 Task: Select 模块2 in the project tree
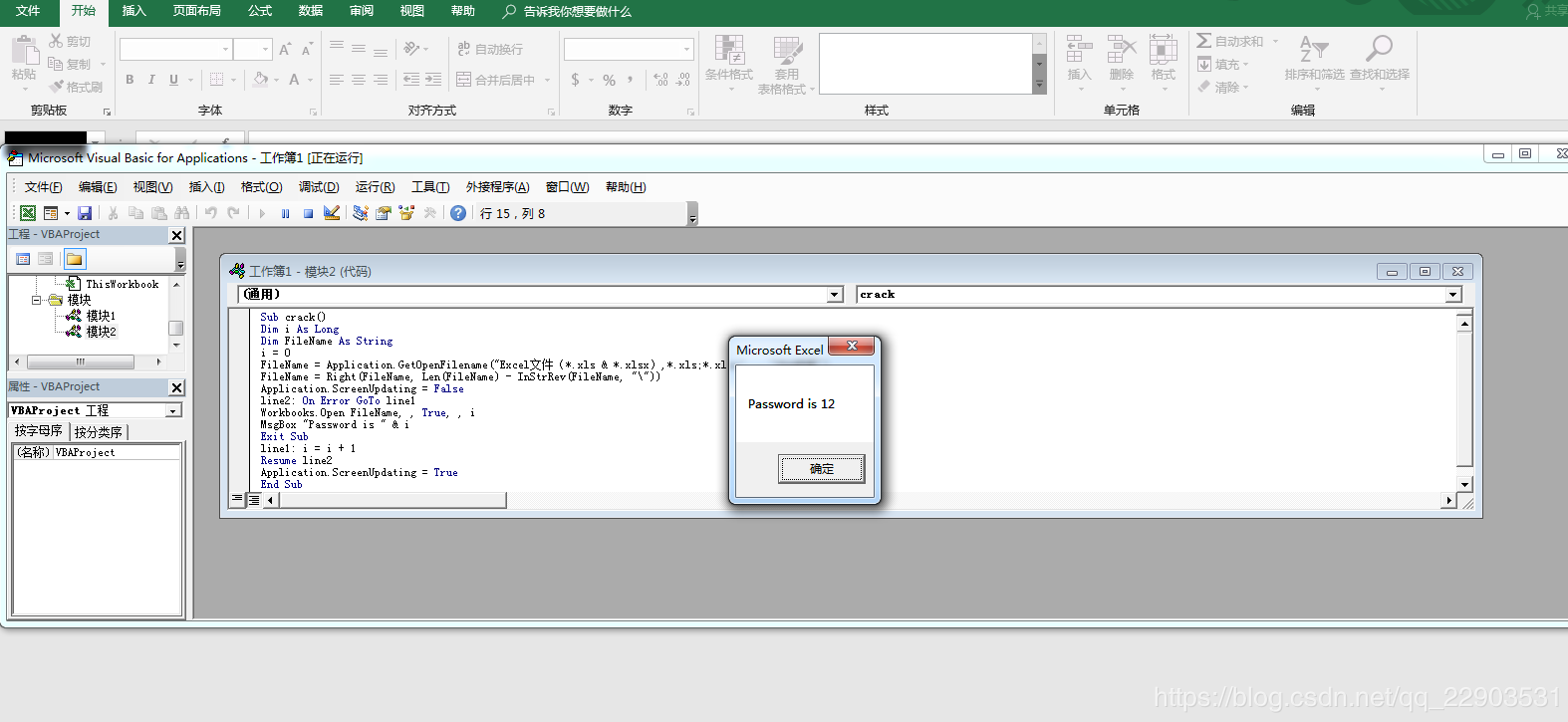[101, 332]
